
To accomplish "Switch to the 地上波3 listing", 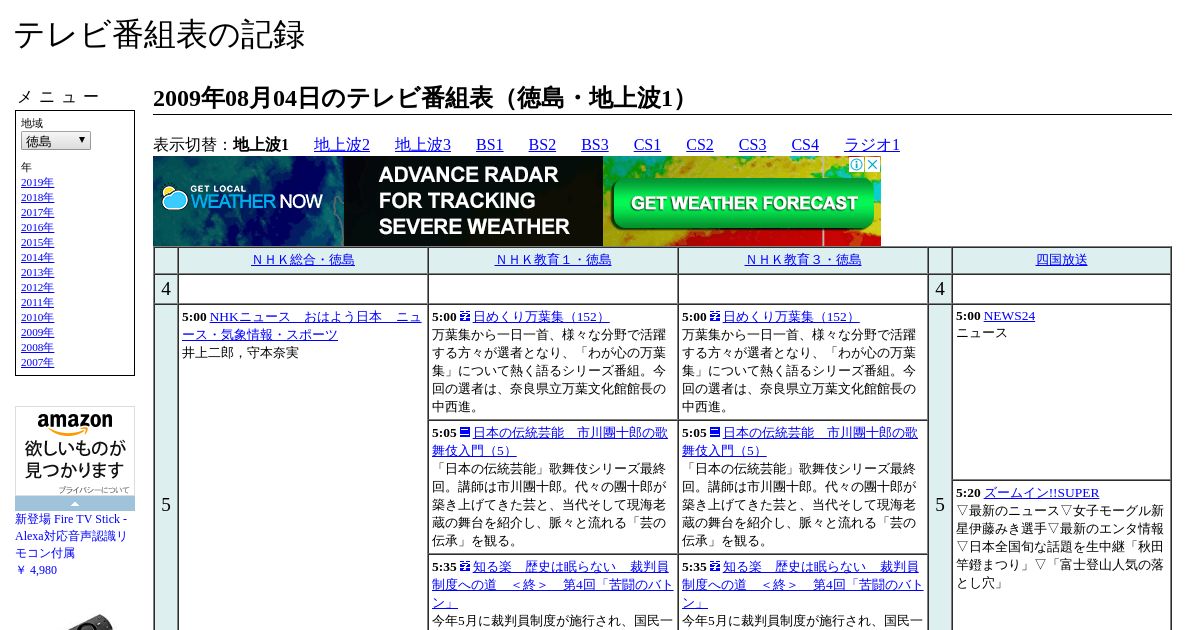I will click(x=423, y=145).
